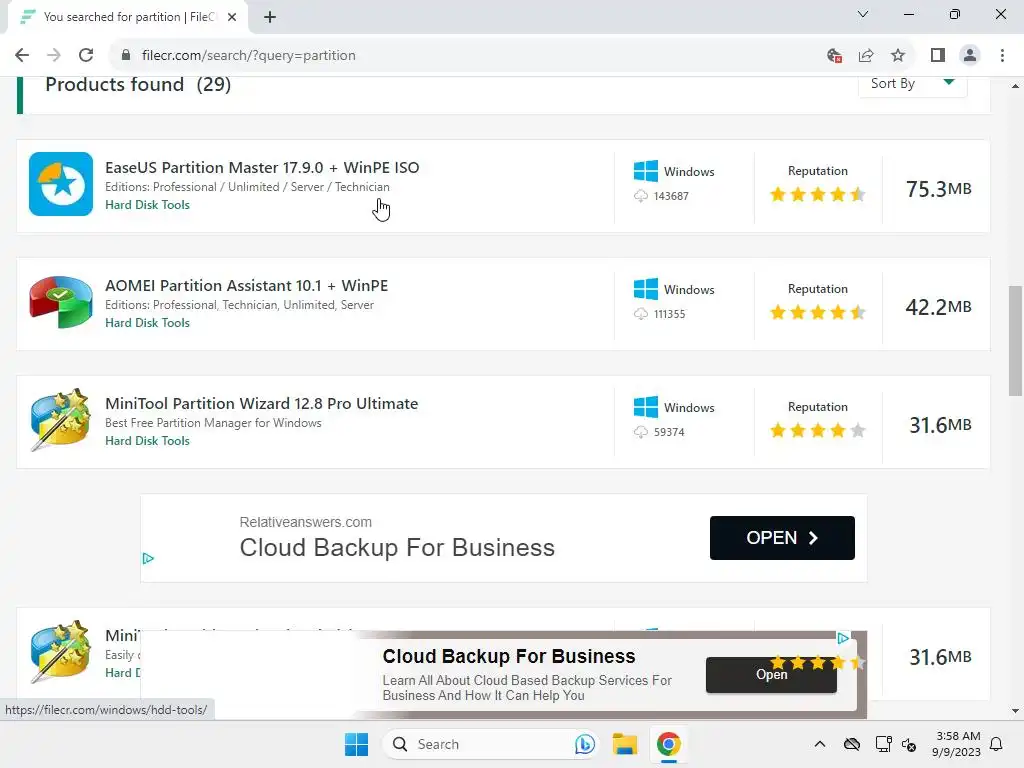
Task: Click the EaseUS Partition Master app icon
Action: [61, 184]
